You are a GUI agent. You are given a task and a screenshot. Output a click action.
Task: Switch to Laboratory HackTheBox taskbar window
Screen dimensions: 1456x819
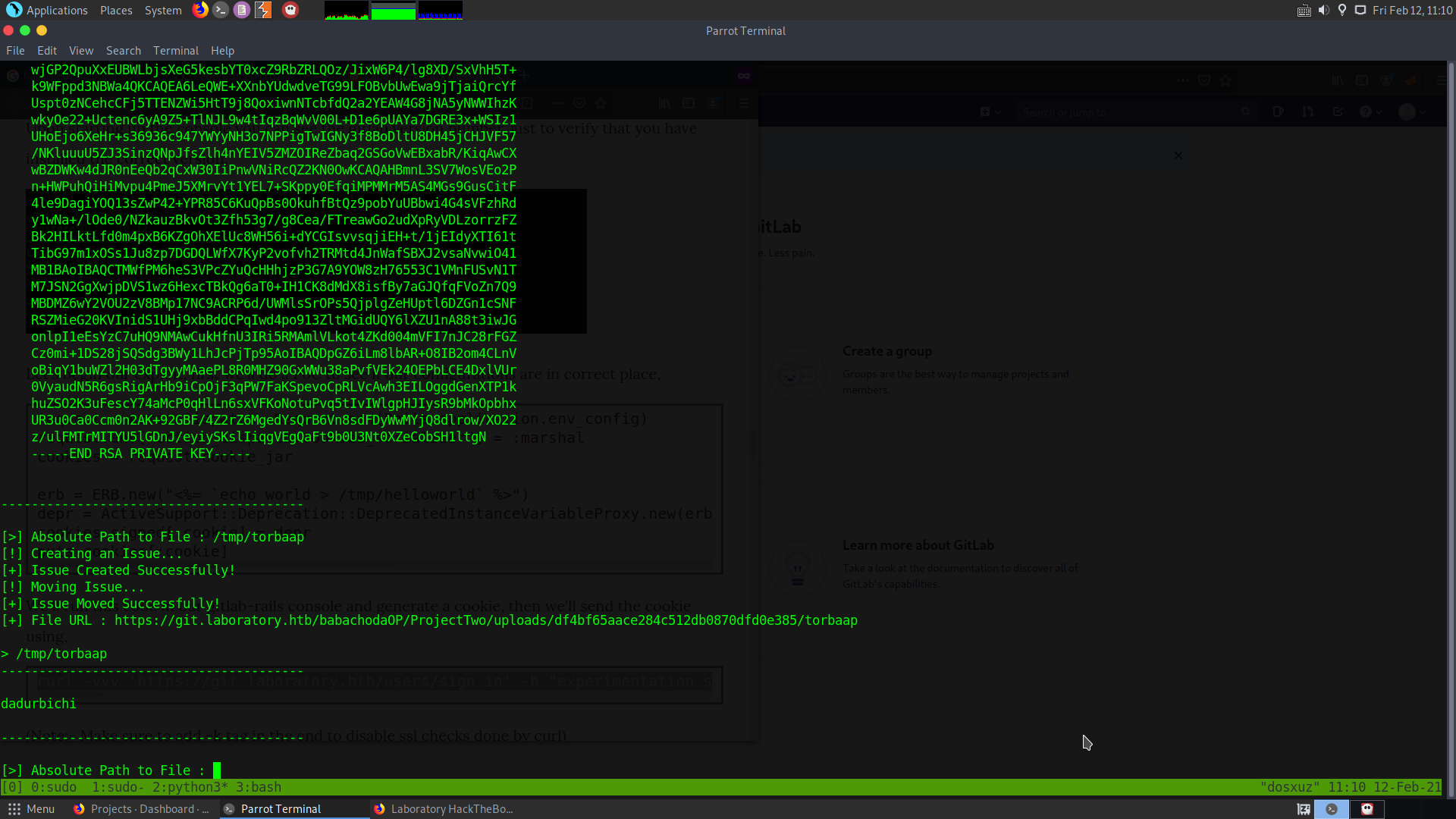(x=444, y=809)
